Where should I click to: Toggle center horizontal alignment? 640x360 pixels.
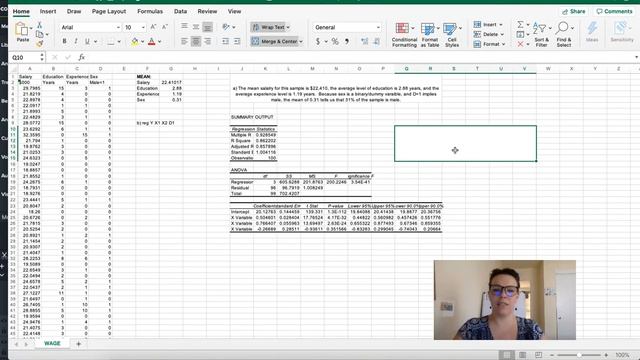pyautogui.click(x=196, y=41)
